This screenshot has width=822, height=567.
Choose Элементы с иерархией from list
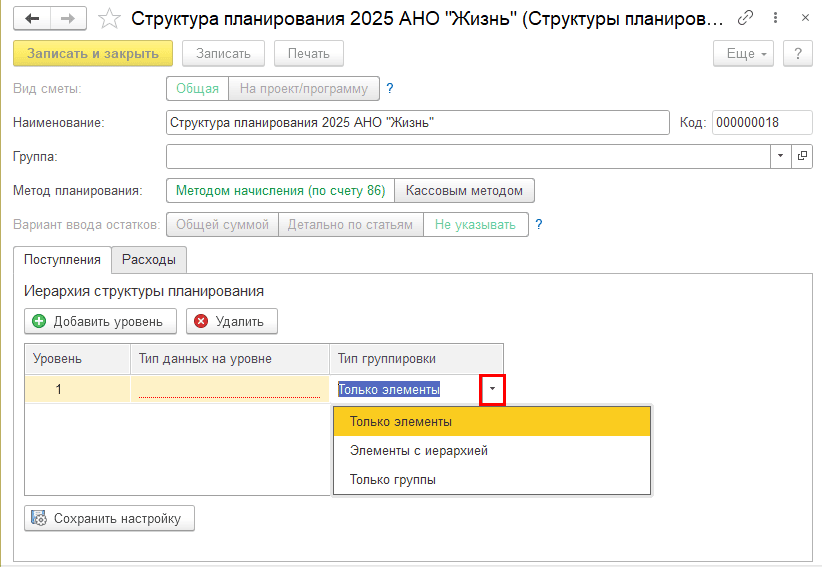(x=418, y=451)
